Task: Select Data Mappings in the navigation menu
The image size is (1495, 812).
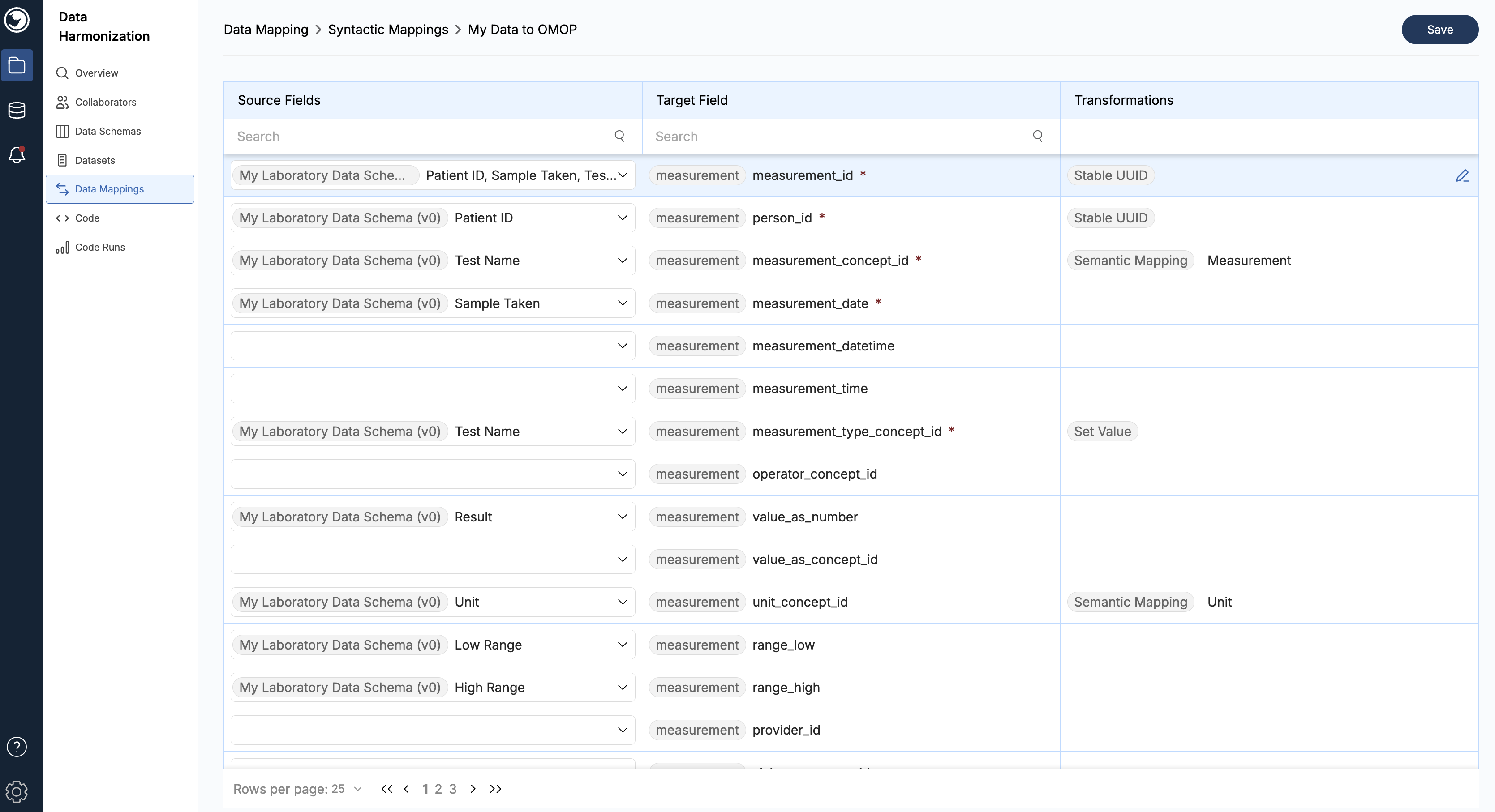Action: point(120,189)
